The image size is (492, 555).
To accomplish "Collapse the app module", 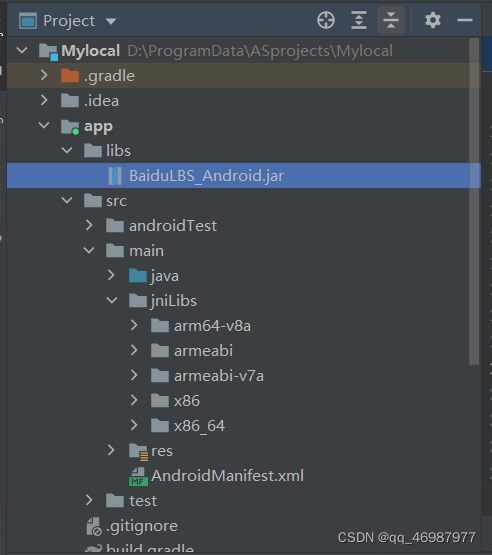I will [44, 125].
